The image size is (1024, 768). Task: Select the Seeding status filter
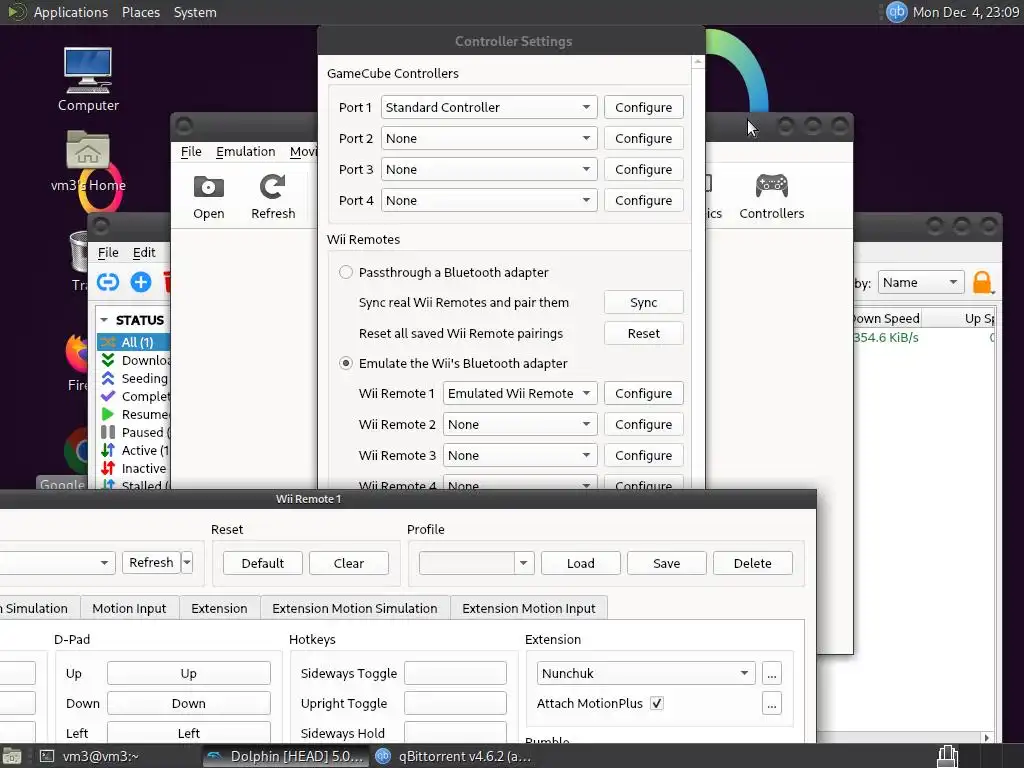(135, 378)
